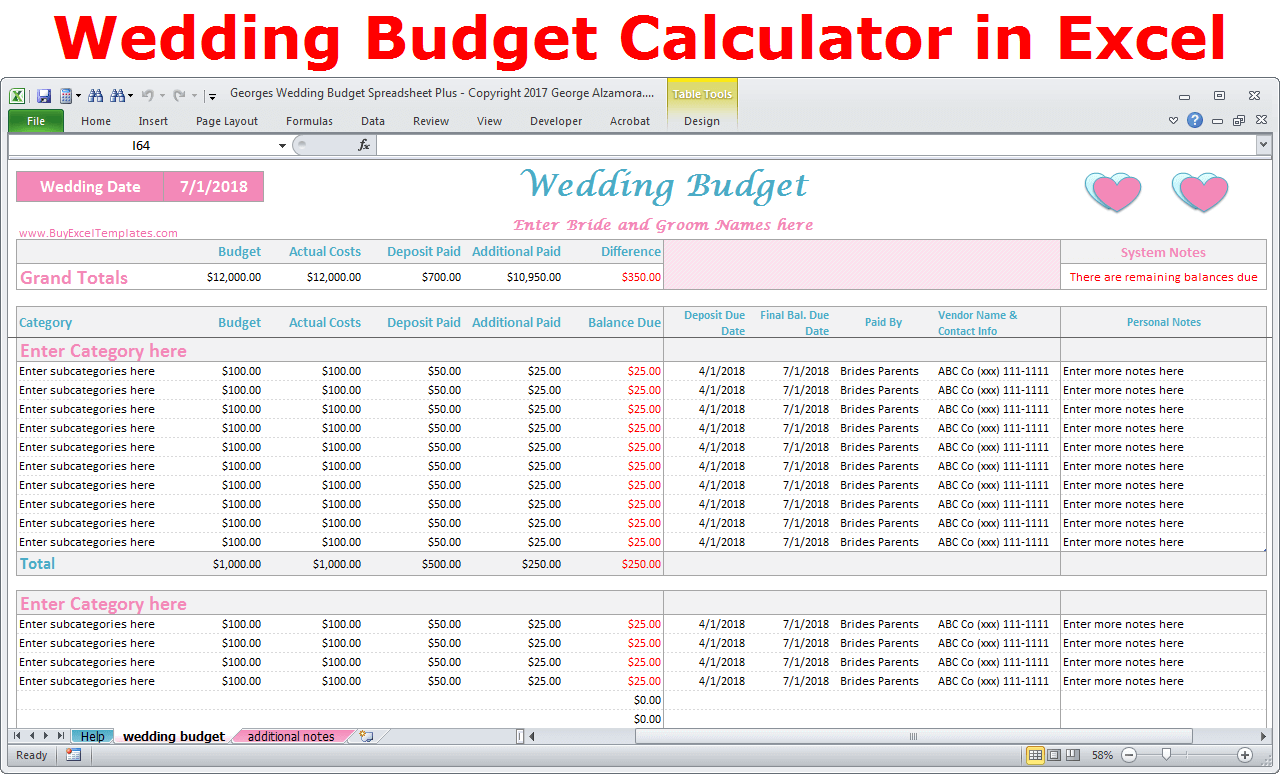Click the Redo icon
Viewport: 1280px width, 774px height.
pos(179,95)
